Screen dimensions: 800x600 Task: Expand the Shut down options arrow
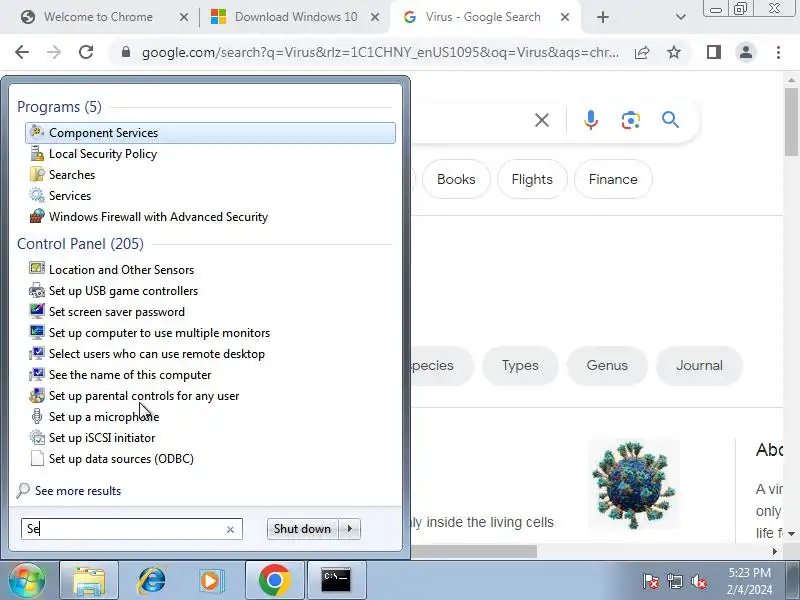(350, 529)
